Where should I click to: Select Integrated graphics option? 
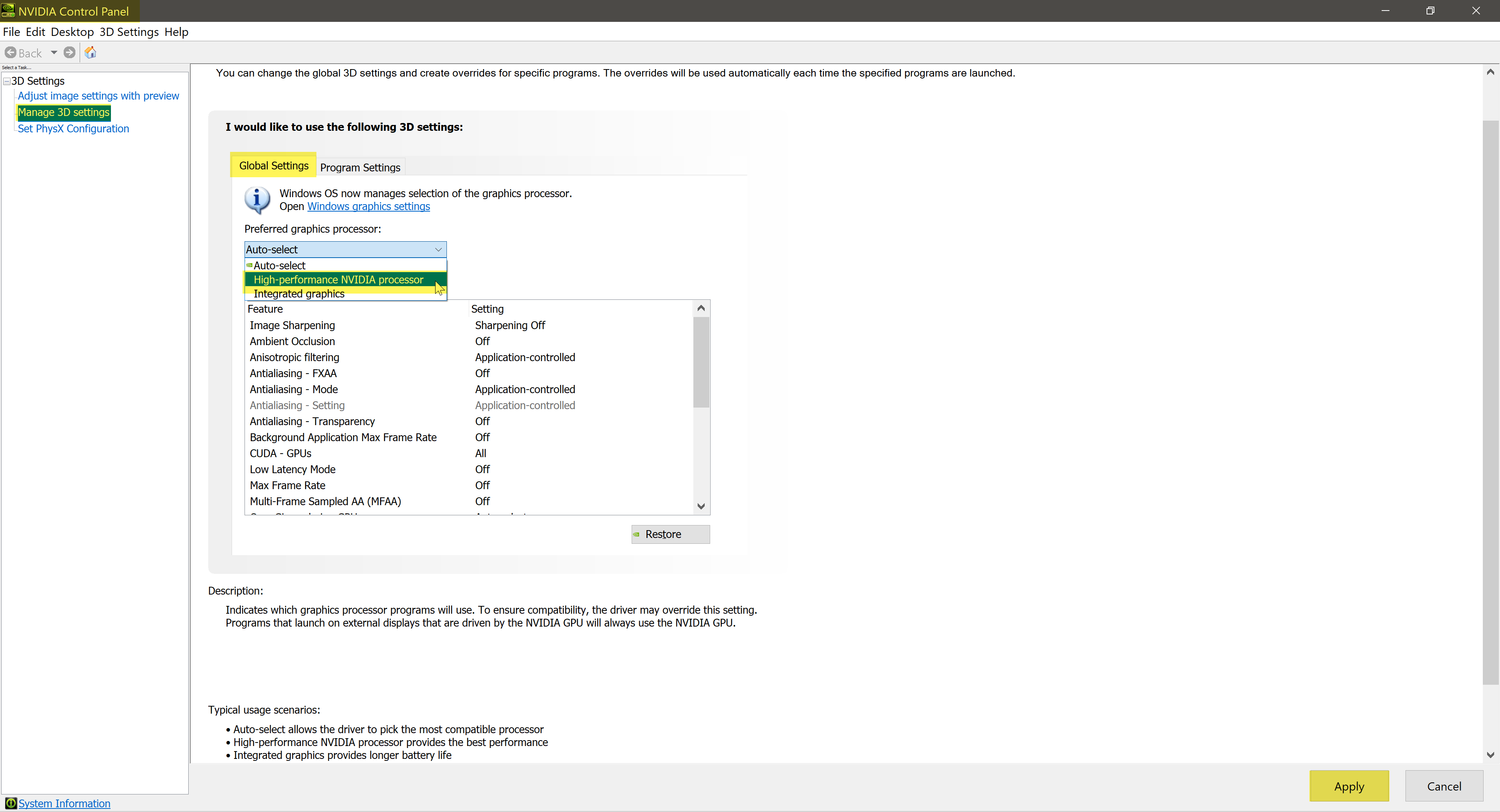tap(298, 293)
